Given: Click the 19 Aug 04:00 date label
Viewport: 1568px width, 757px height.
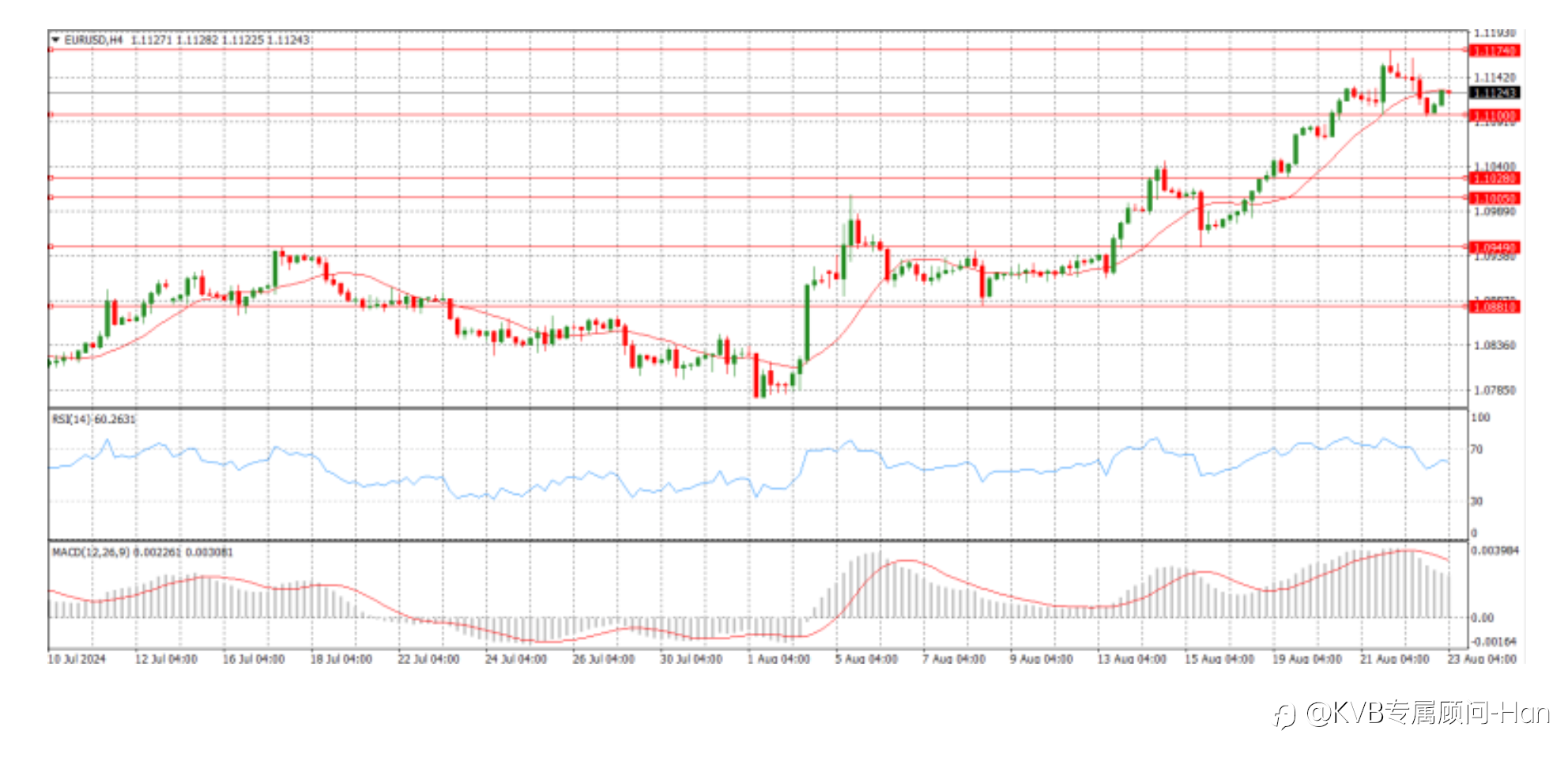Looking at the screenshot, I should 1307,659.
